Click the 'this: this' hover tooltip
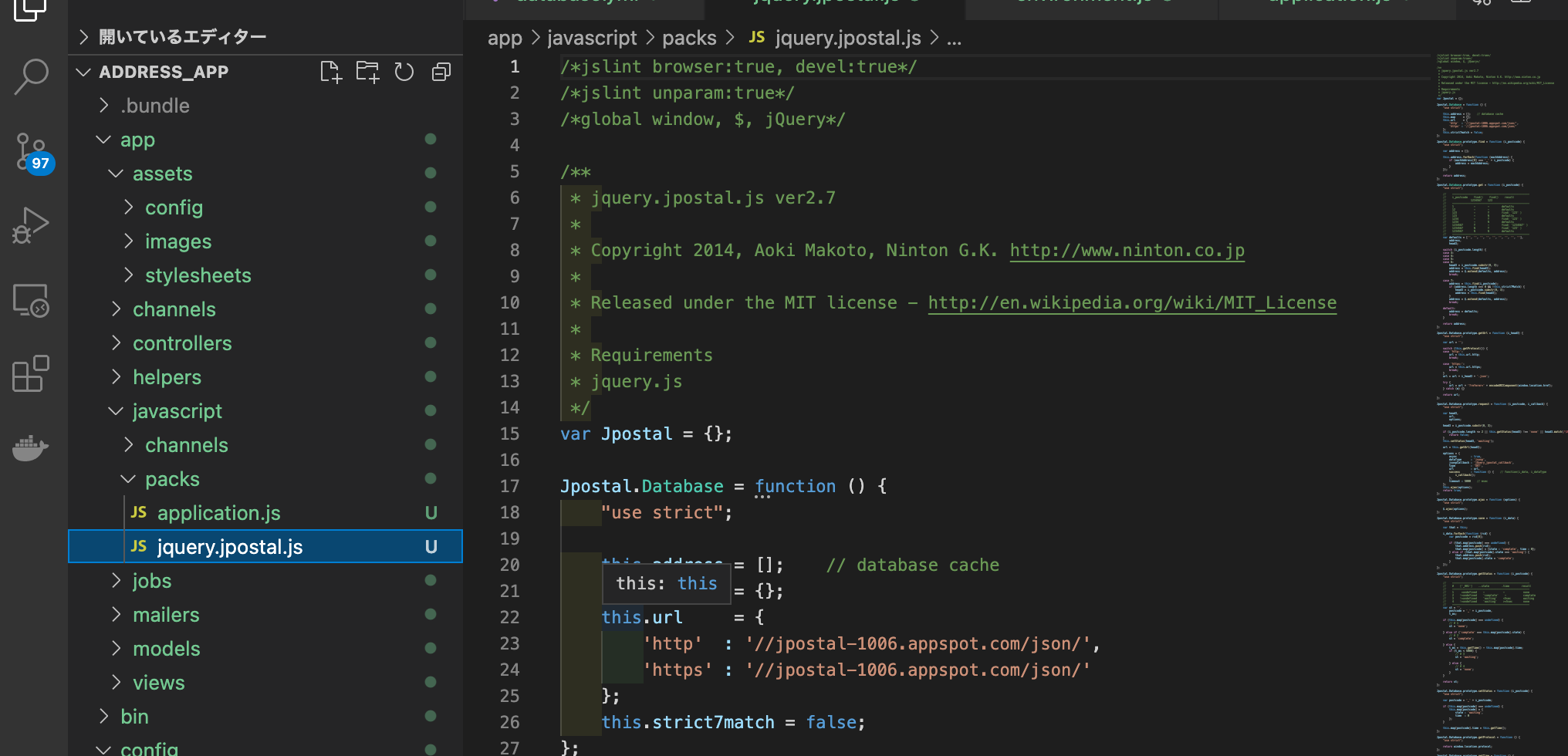 (x=667, y=584)
